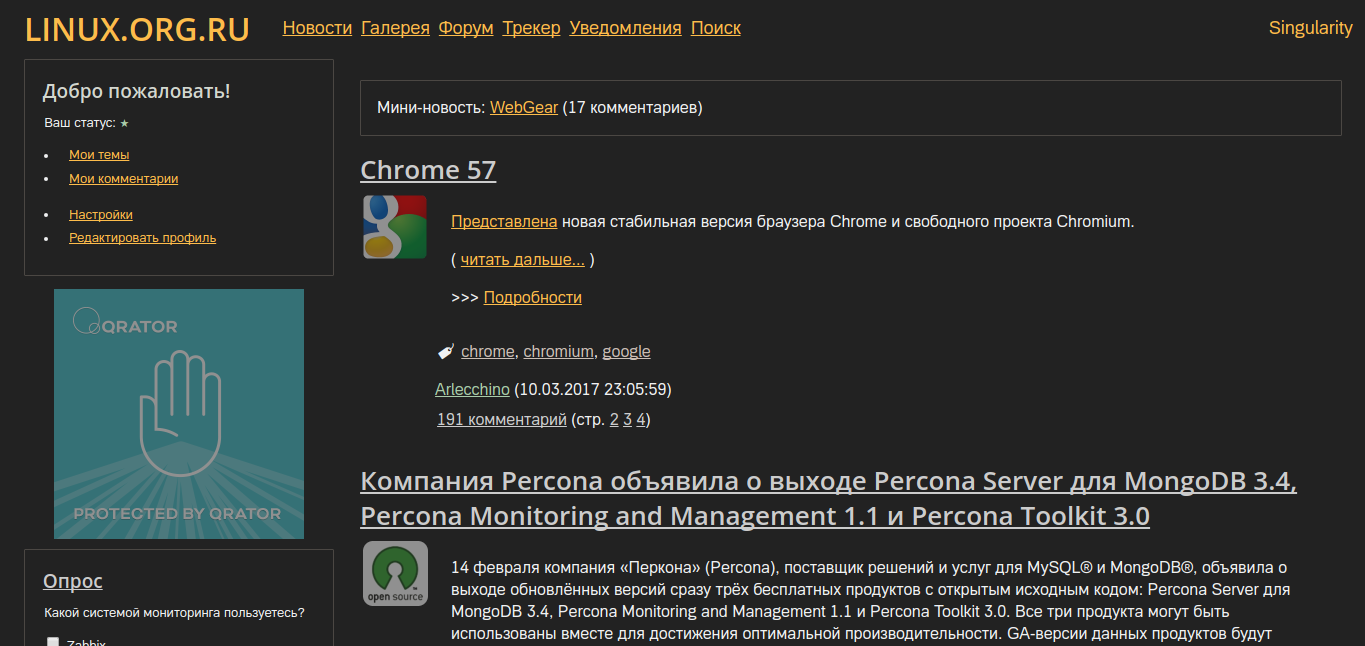Click читать дальше link
1365x646 pixels.
click(523, 260)
